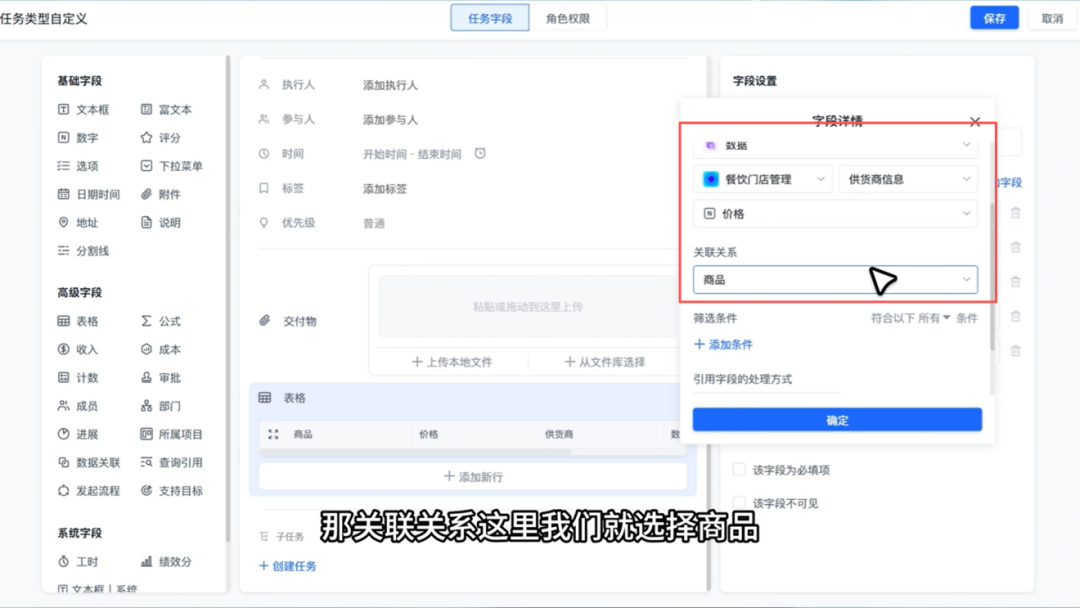Click 上传本地文件

click(x=452, y=361)
